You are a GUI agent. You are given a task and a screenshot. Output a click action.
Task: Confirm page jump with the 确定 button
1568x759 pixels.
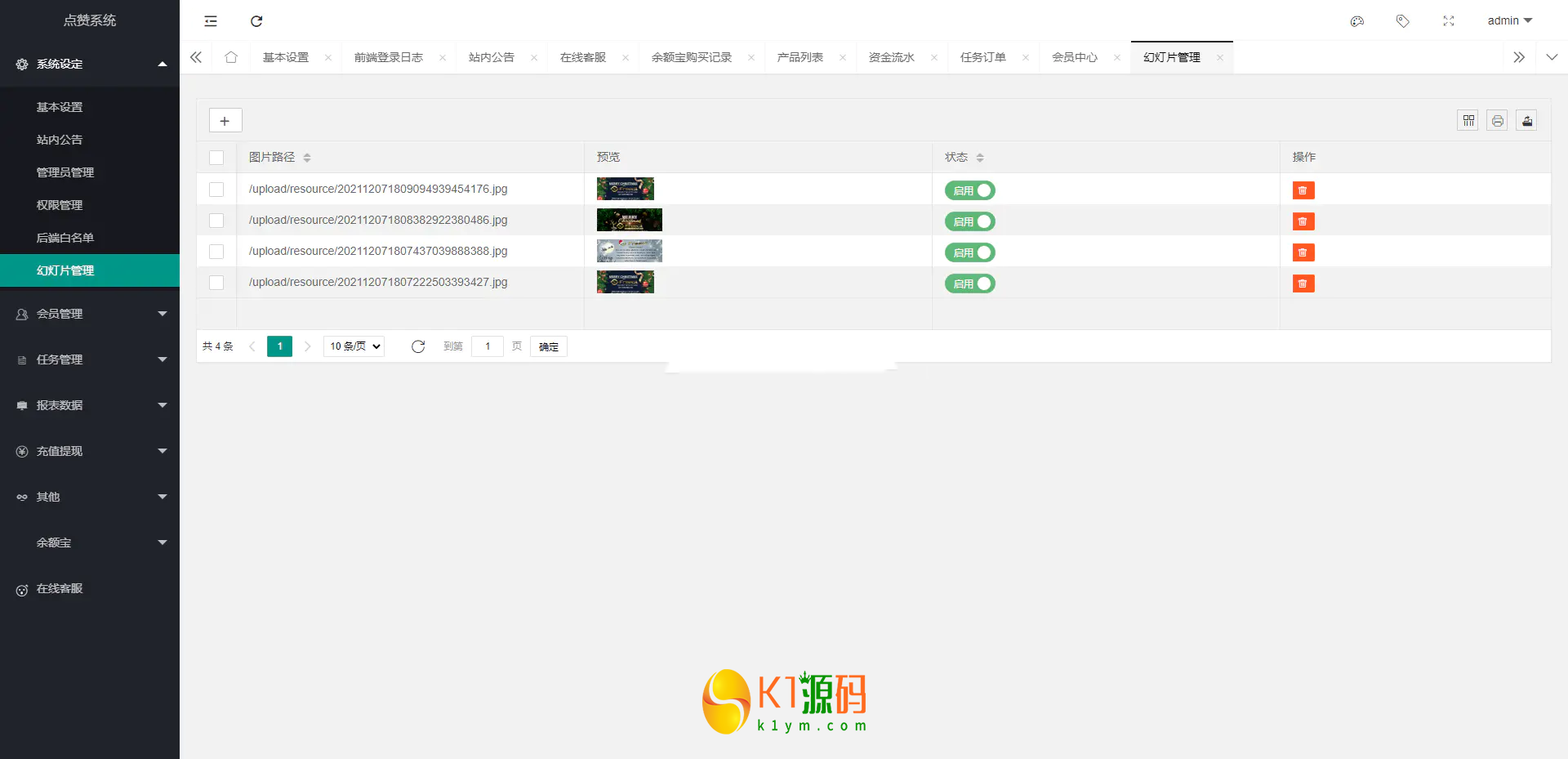[x=549, y=346]
